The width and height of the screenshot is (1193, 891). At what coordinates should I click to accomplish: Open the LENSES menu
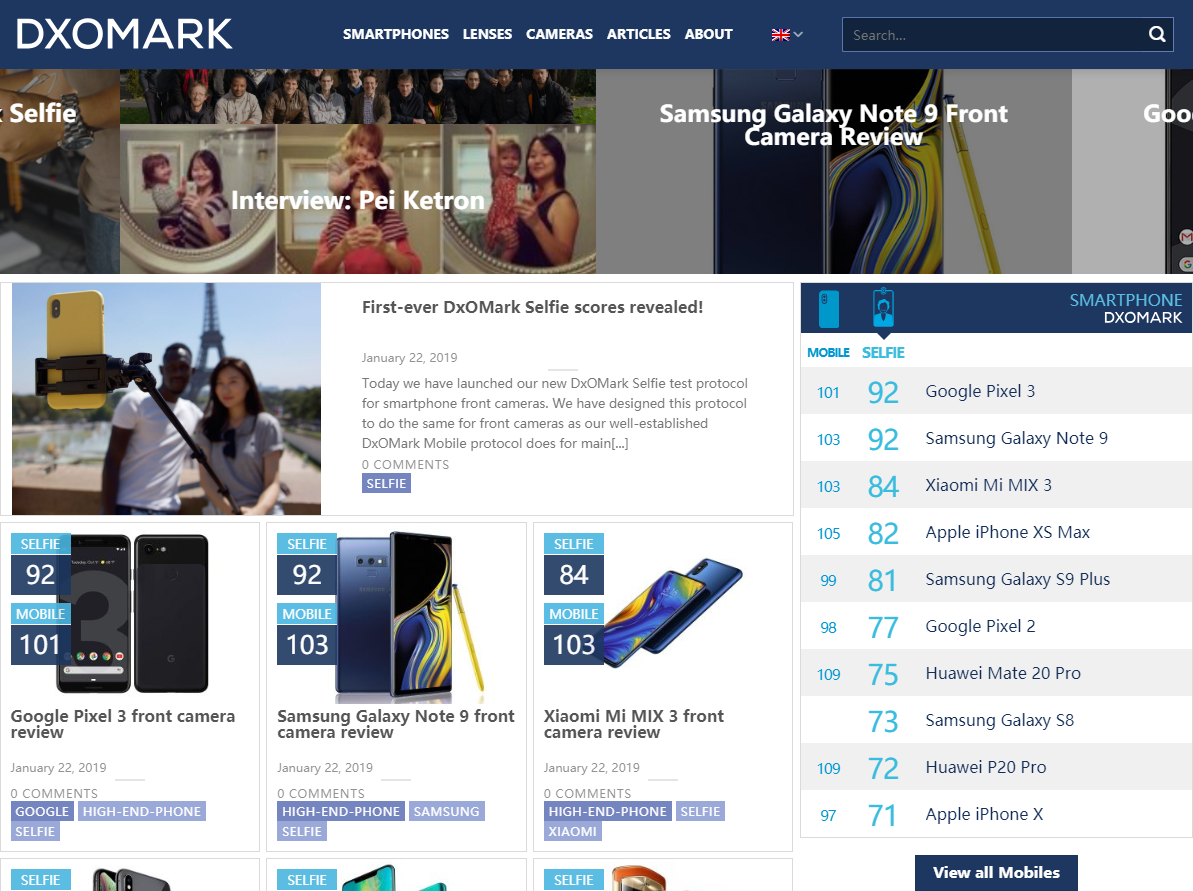[x=487, y=34]
